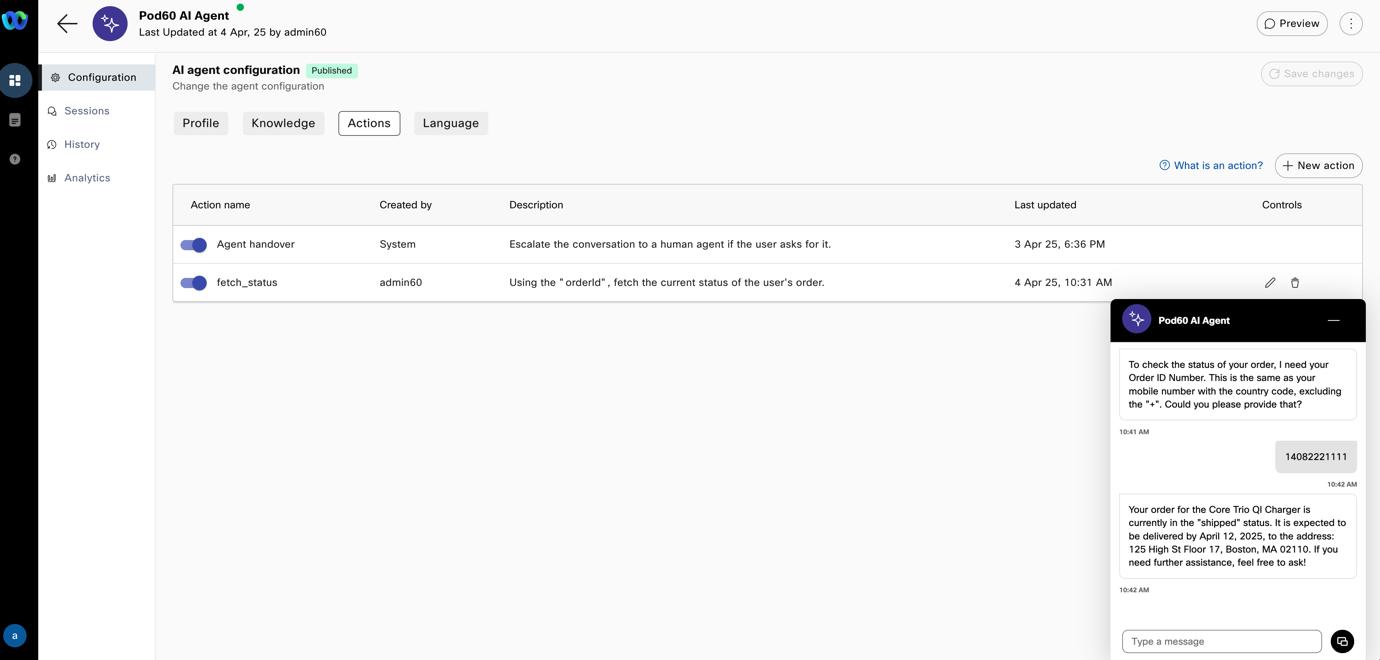Edit the fetch_status action with pencil icon
Screen dimensions: 1380x660
click(1270, 283)
